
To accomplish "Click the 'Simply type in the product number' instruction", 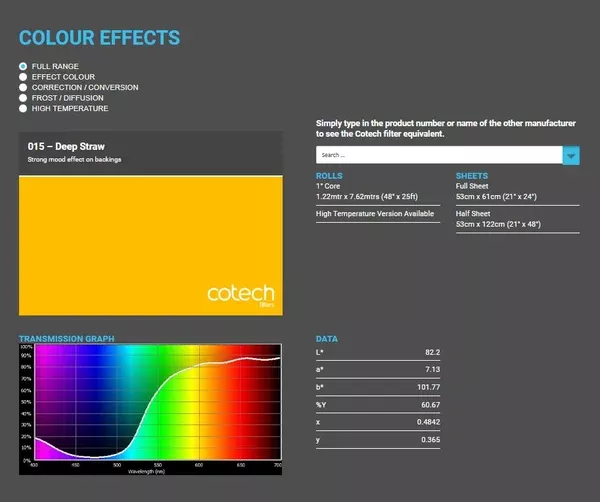I will click(x=446, y=128).
